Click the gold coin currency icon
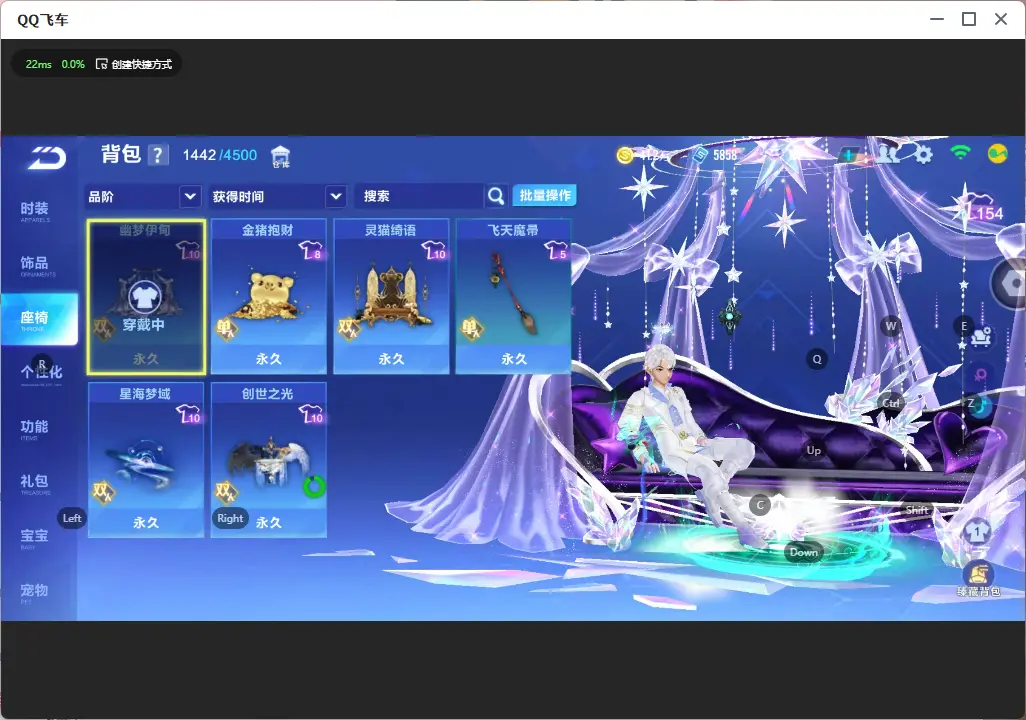The image size is (1026, 720). 626,155
